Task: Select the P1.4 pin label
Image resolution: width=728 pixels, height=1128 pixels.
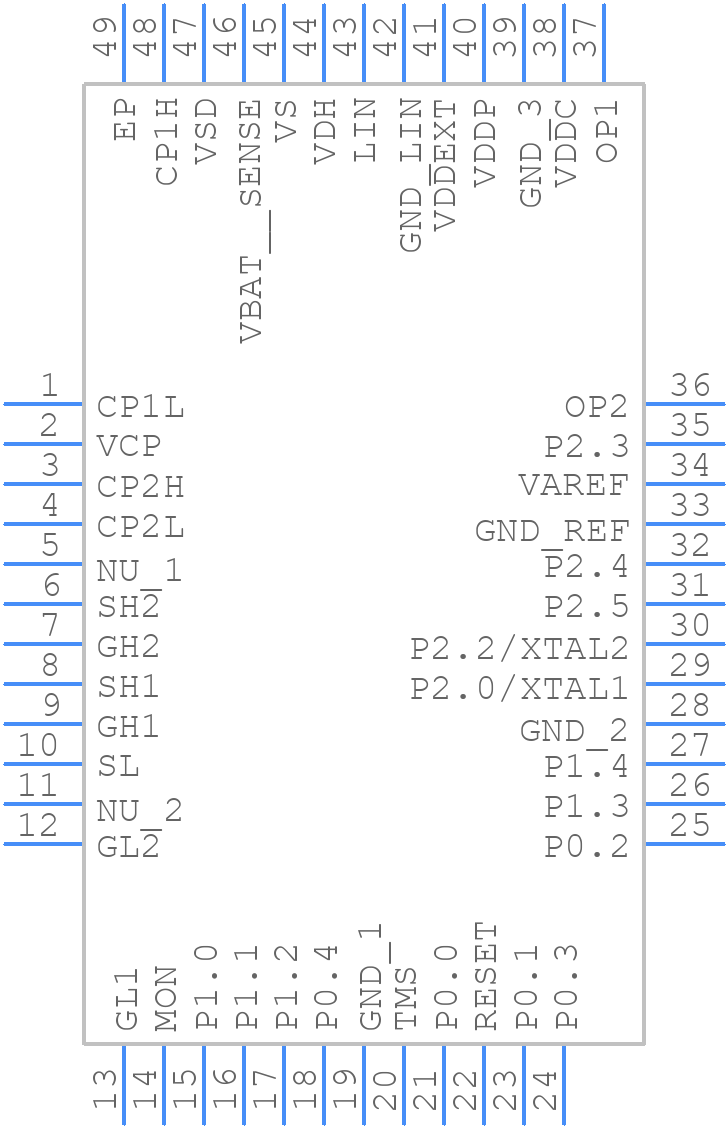Action: tap(586, 767)
